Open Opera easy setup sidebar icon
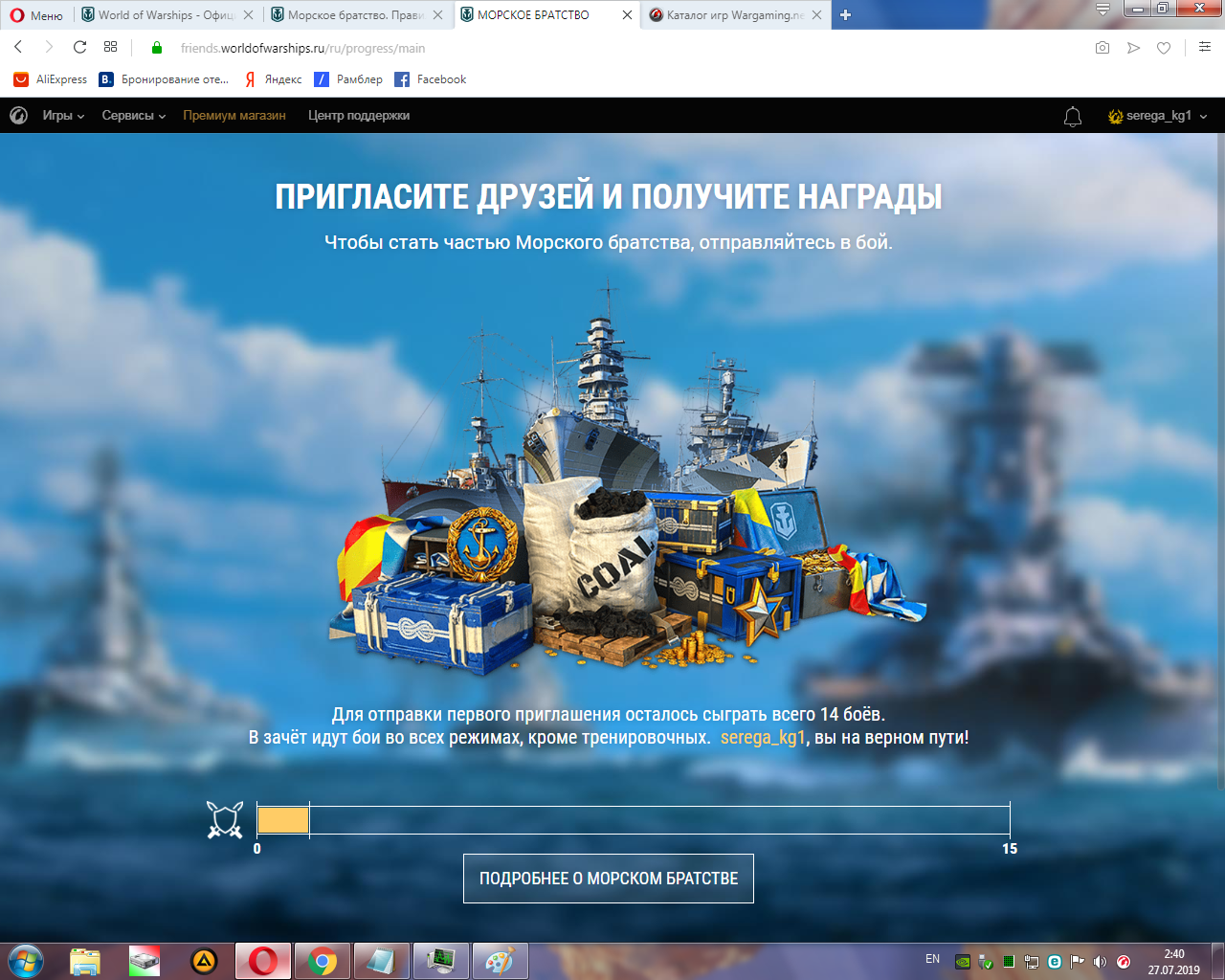The height and width of the screenshot is (980, 1225). point(1205,47)
